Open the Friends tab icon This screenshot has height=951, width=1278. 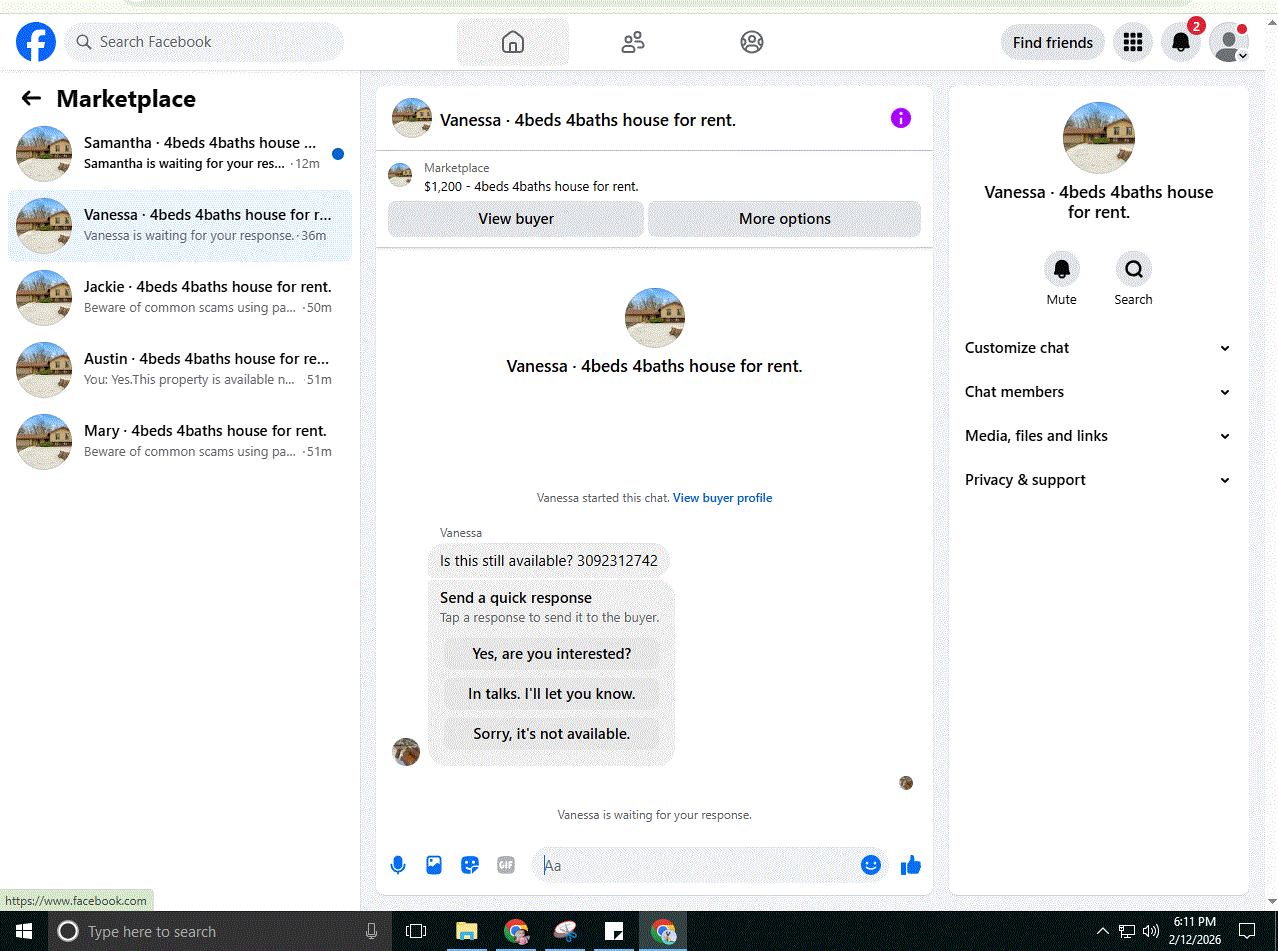[633, 42]
